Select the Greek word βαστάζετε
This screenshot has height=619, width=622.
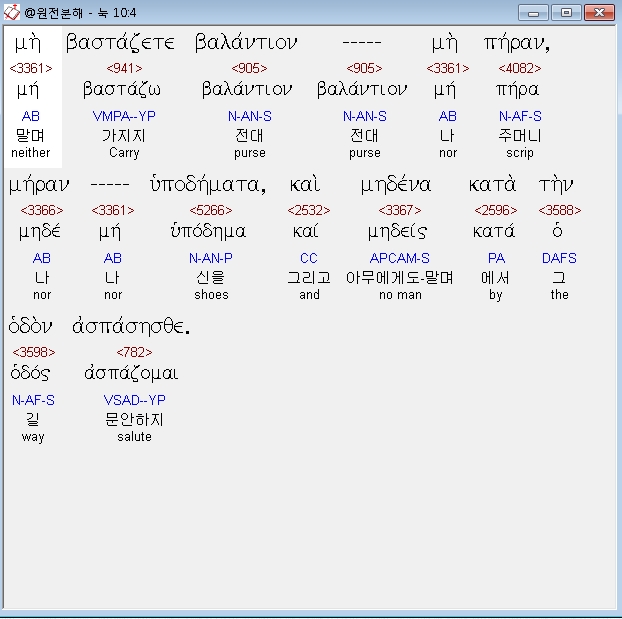(x=120, y=42)
